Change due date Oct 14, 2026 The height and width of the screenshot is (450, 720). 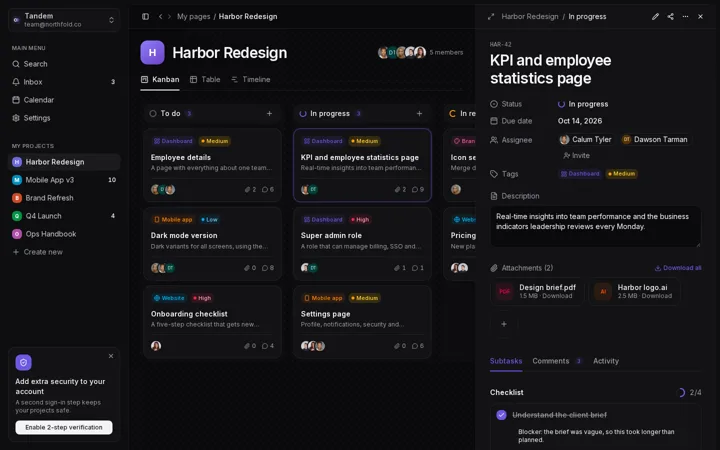click(580, 121)
